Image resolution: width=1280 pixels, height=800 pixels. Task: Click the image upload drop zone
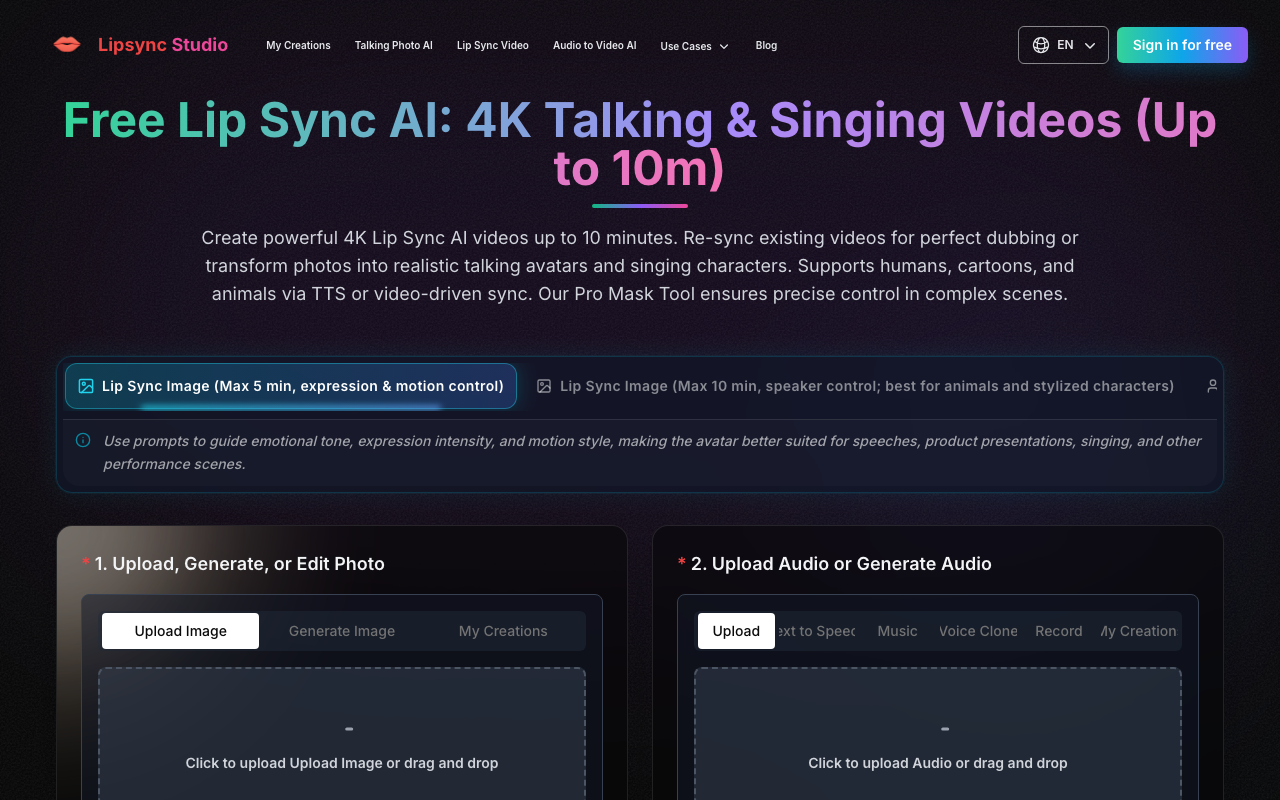point(342,734)
